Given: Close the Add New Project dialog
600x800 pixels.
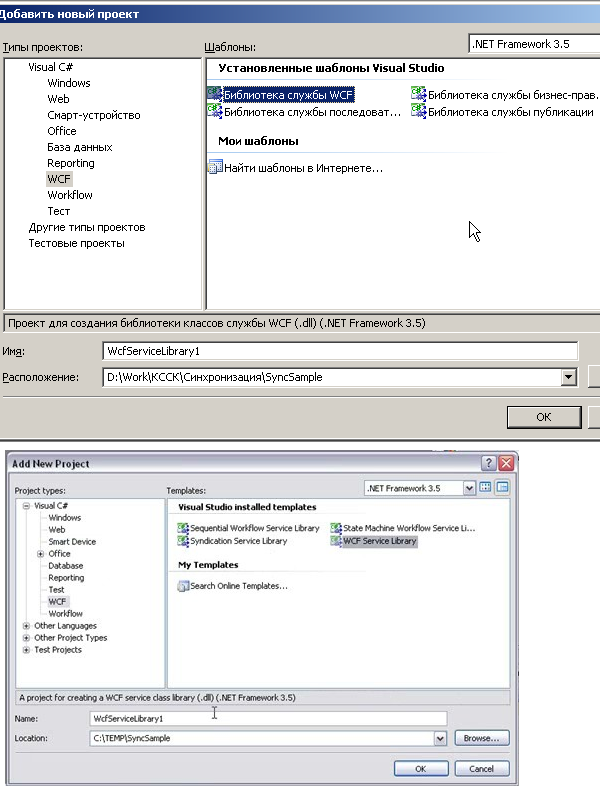Looking at the screenshot, I should [506, 463].
